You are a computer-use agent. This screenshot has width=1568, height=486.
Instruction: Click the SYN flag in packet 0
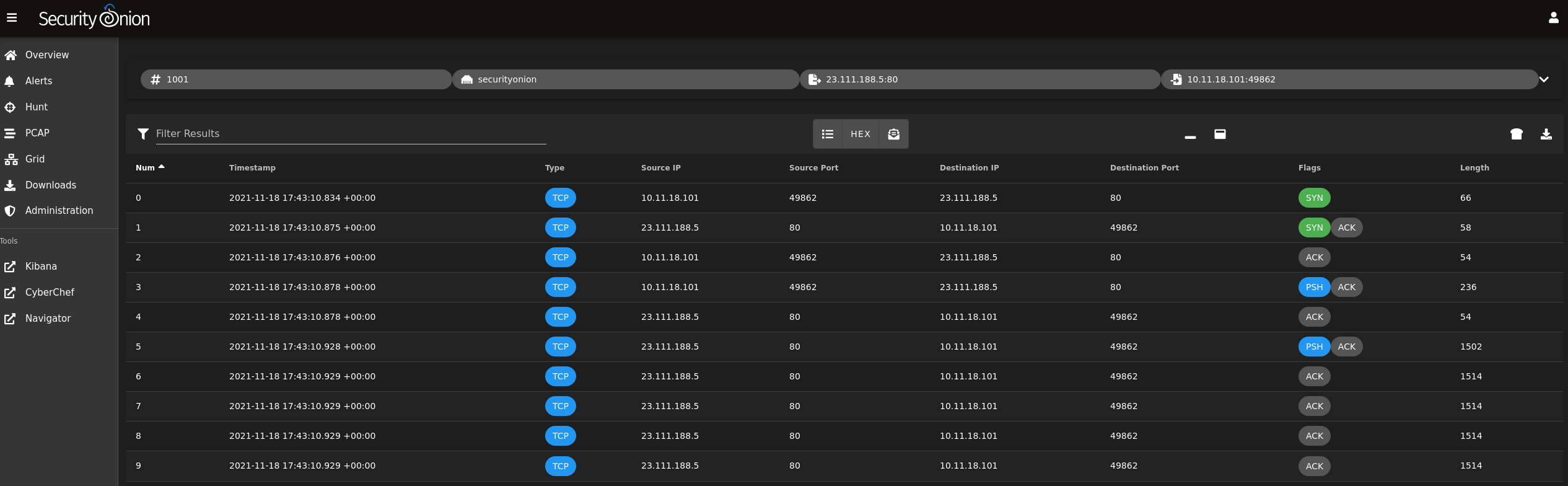point(1314,198)
